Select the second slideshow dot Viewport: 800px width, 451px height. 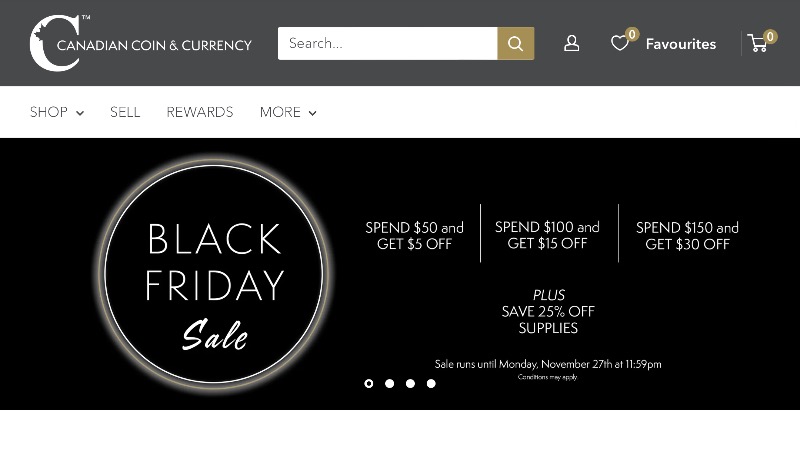pyautogui.click(x=390, y=383)
